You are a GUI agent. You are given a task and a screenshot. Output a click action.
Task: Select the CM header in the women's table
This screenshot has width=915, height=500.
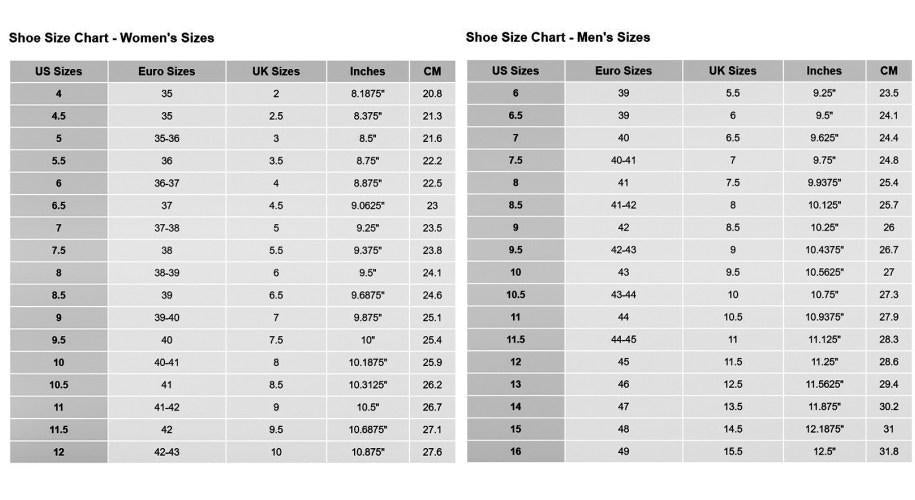(x=432, y=72)
